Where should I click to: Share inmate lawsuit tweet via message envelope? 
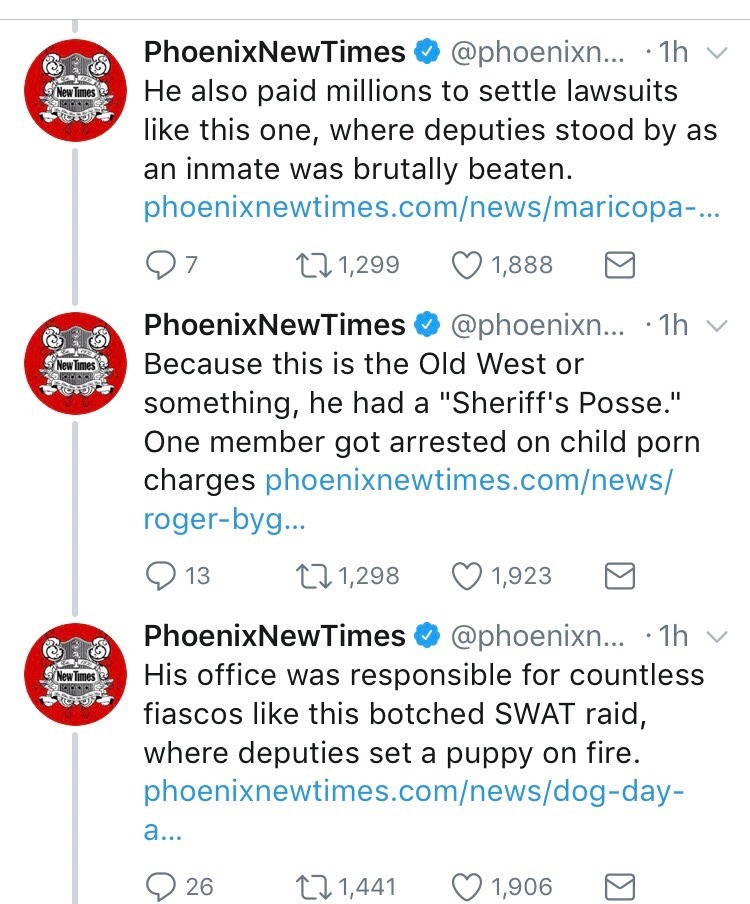(621, 265)
